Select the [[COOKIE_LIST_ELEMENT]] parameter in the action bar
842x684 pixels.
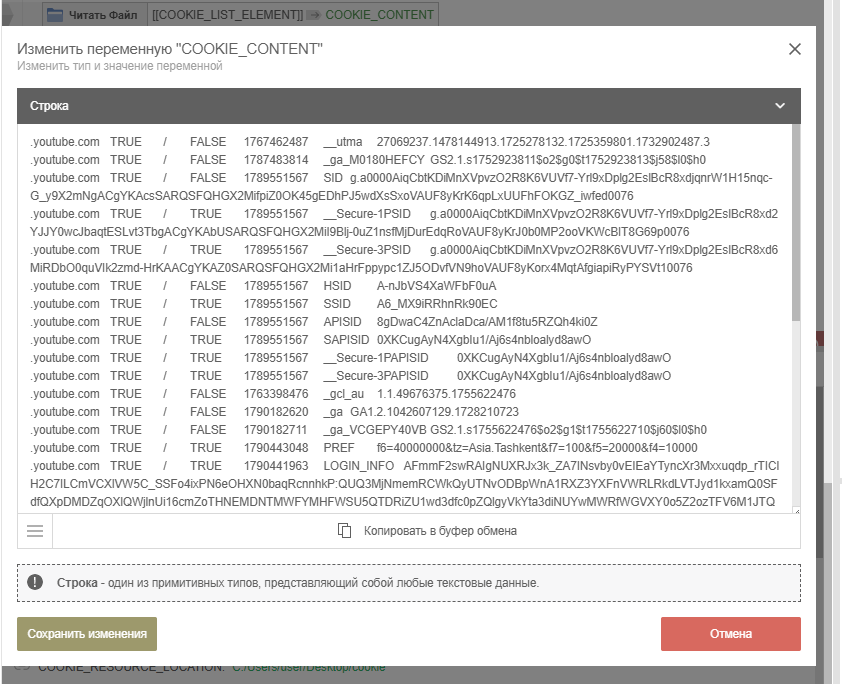pos(228,15)
